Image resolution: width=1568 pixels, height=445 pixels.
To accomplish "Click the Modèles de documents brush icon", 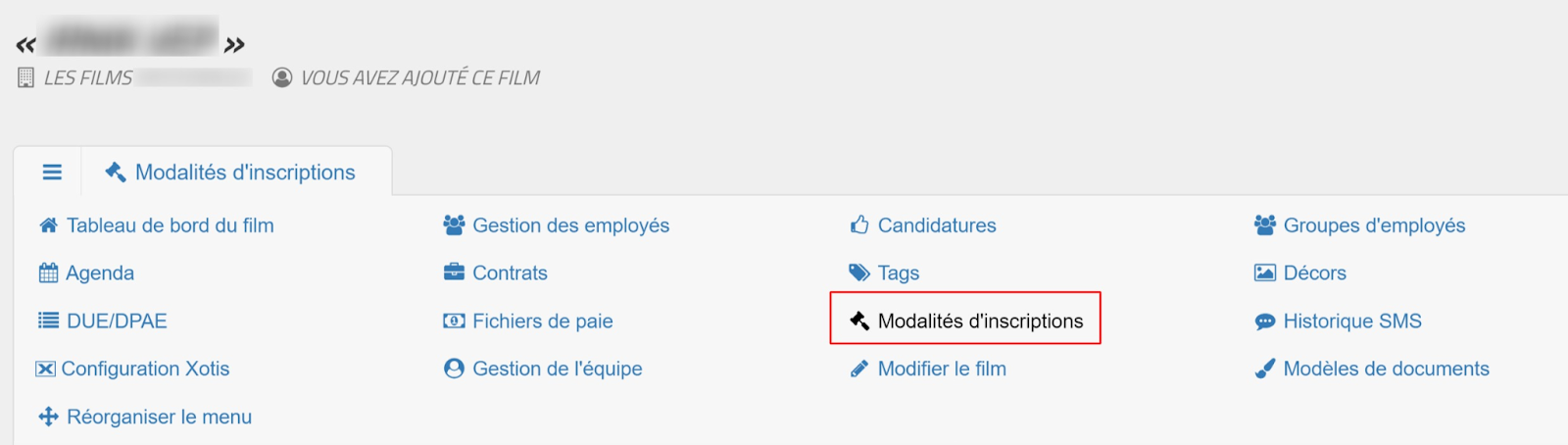I will tap(1265, 369).
